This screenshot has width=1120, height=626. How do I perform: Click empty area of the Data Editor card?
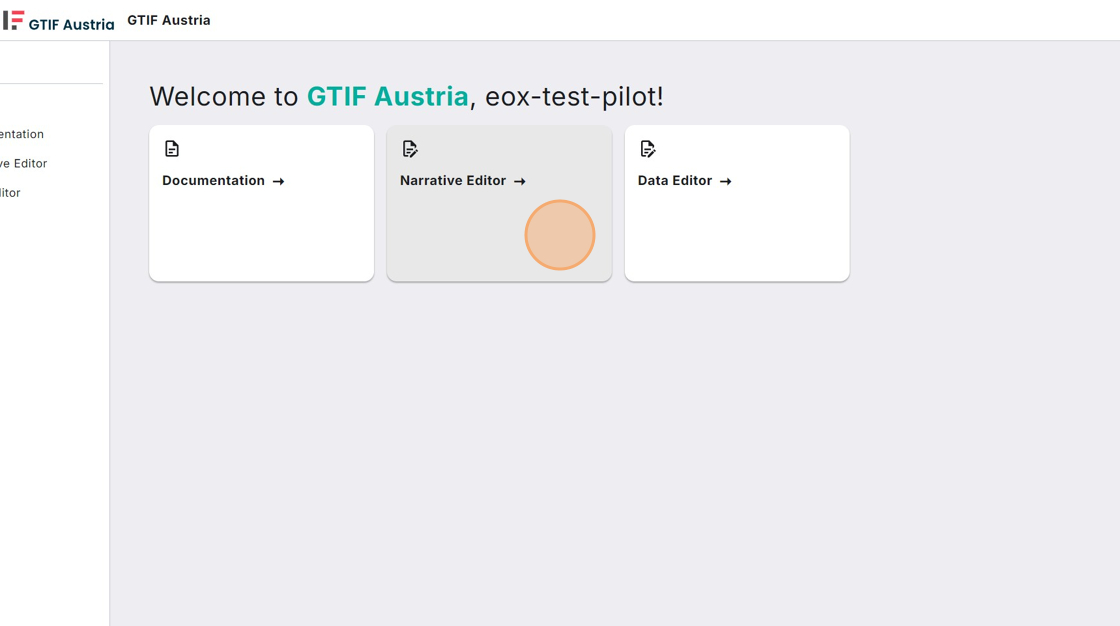coord(737,240)
